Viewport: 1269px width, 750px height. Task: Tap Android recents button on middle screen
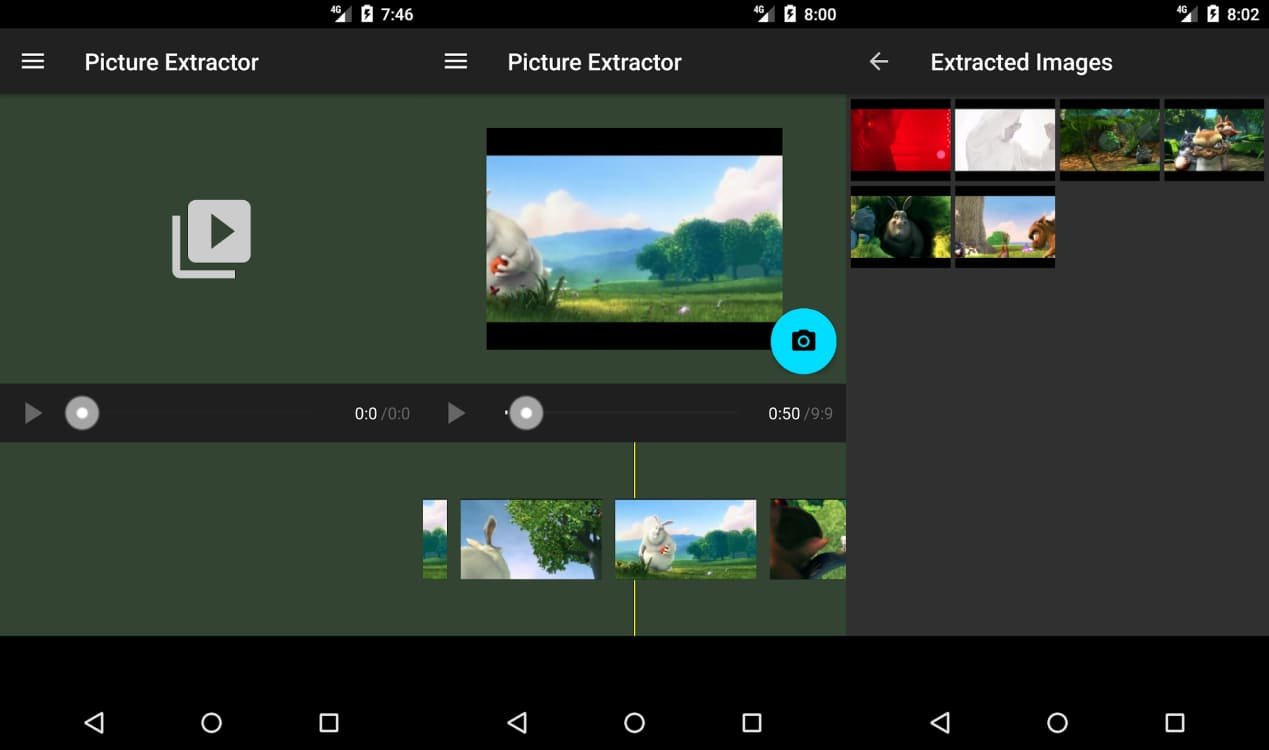pyautogui.click(x=752, y=722)
